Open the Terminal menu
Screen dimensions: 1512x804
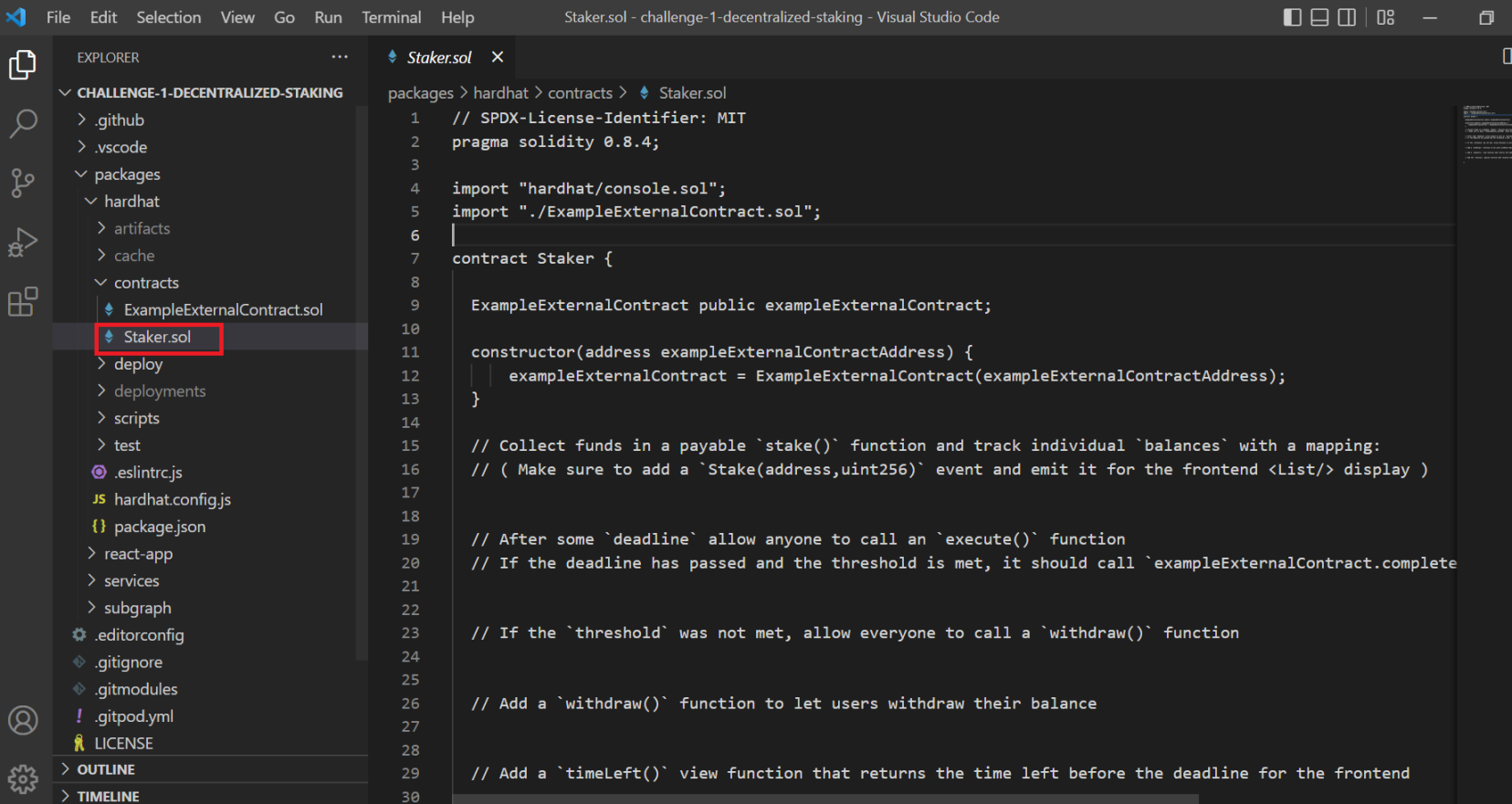tap(392, 17)
